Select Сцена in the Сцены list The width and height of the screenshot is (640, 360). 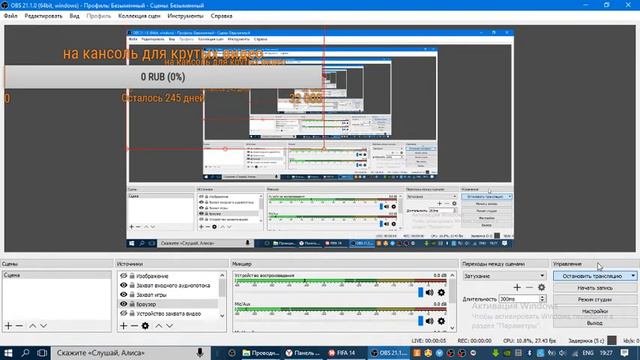point(56,275)
